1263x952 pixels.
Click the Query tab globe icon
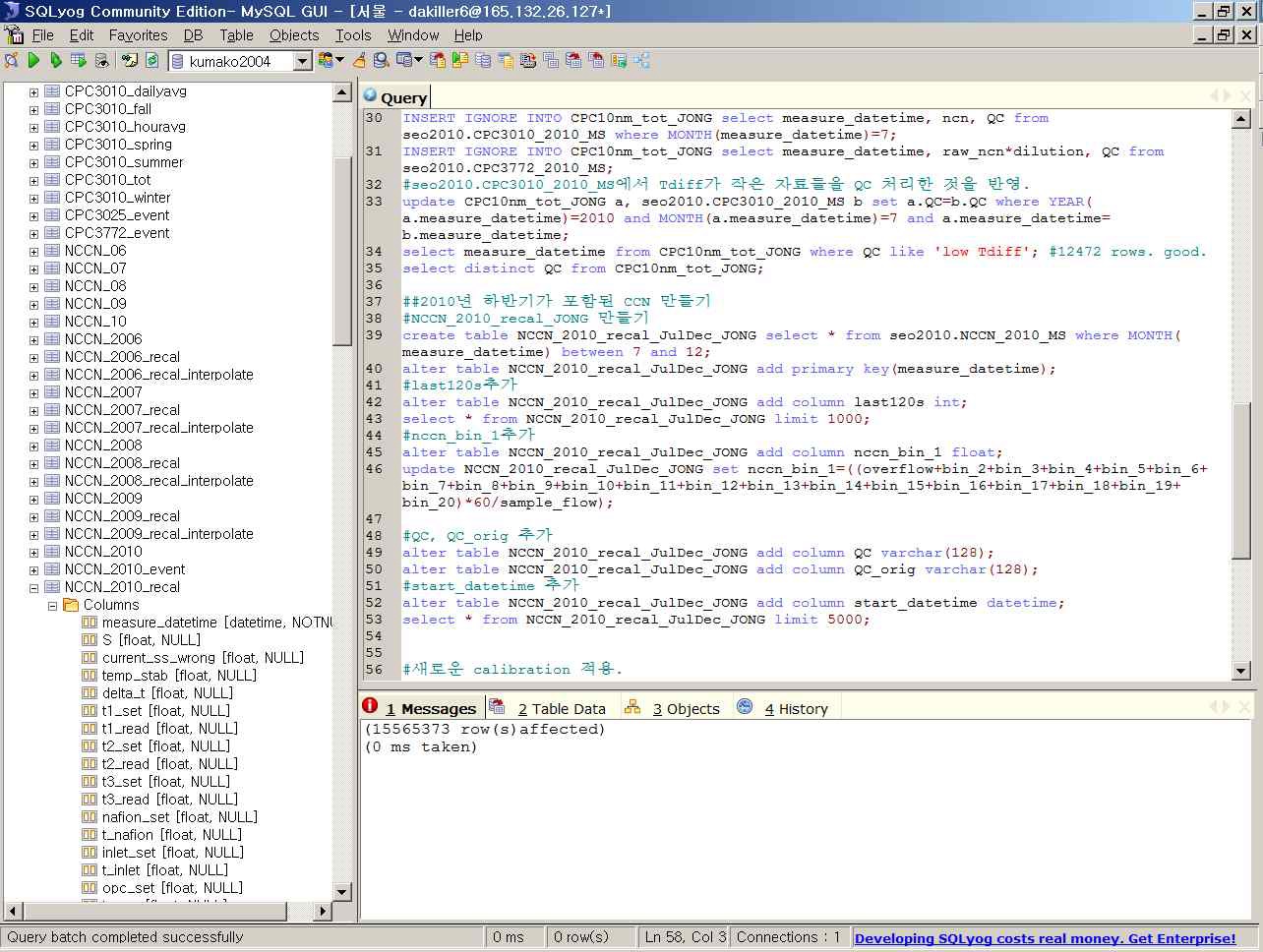coord(370,95)
